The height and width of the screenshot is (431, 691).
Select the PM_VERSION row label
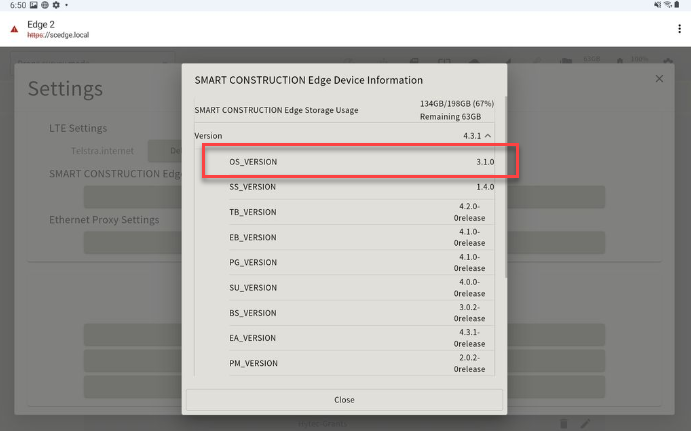(253, 363)
